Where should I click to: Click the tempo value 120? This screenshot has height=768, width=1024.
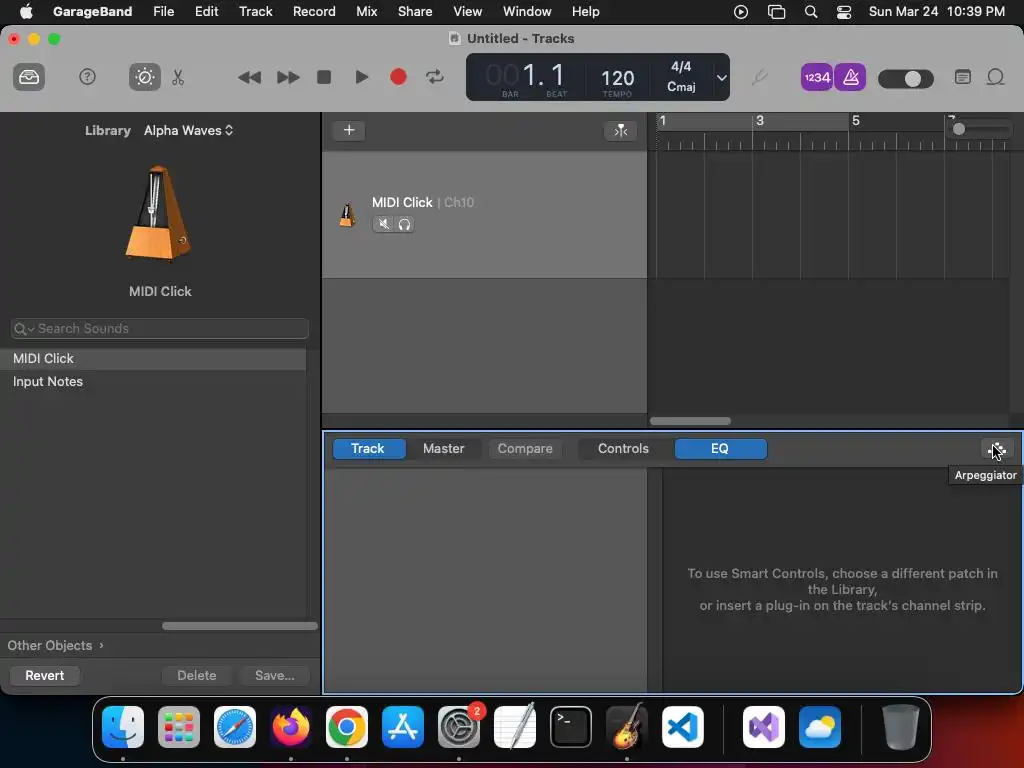[x=617, y=78]
